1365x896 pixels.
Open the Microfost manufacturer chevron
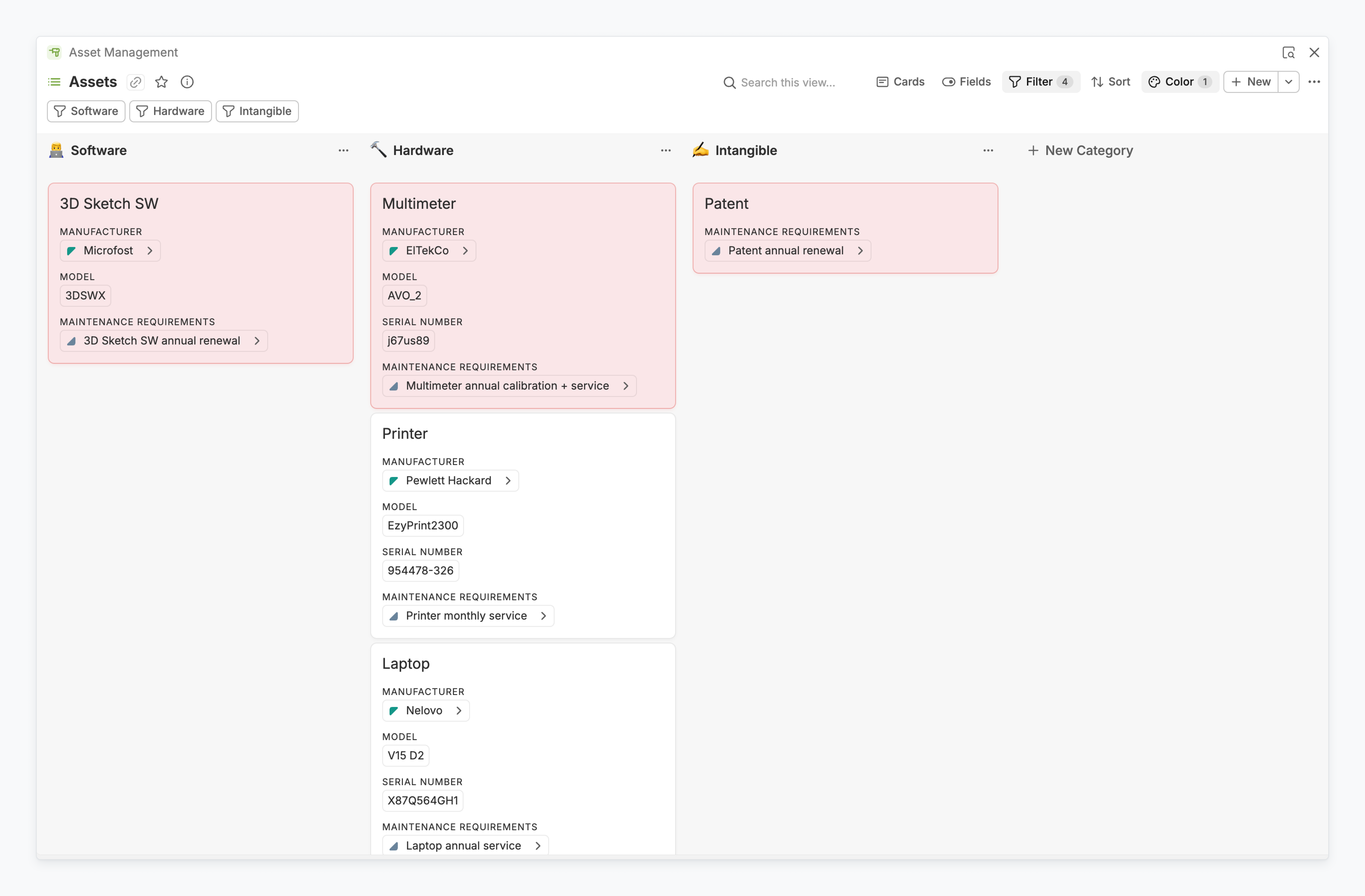(150, 251)
